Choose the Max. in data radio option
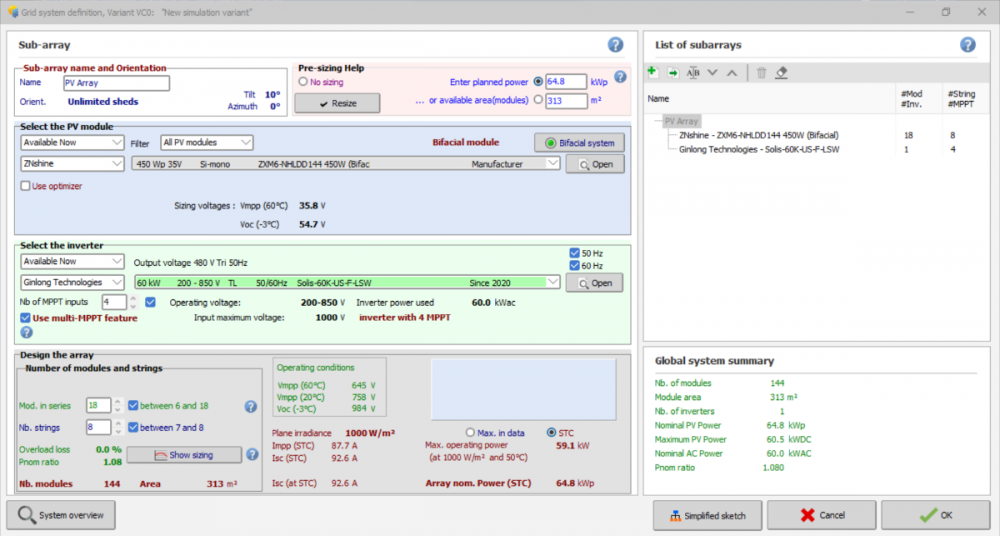 (471, 432)
